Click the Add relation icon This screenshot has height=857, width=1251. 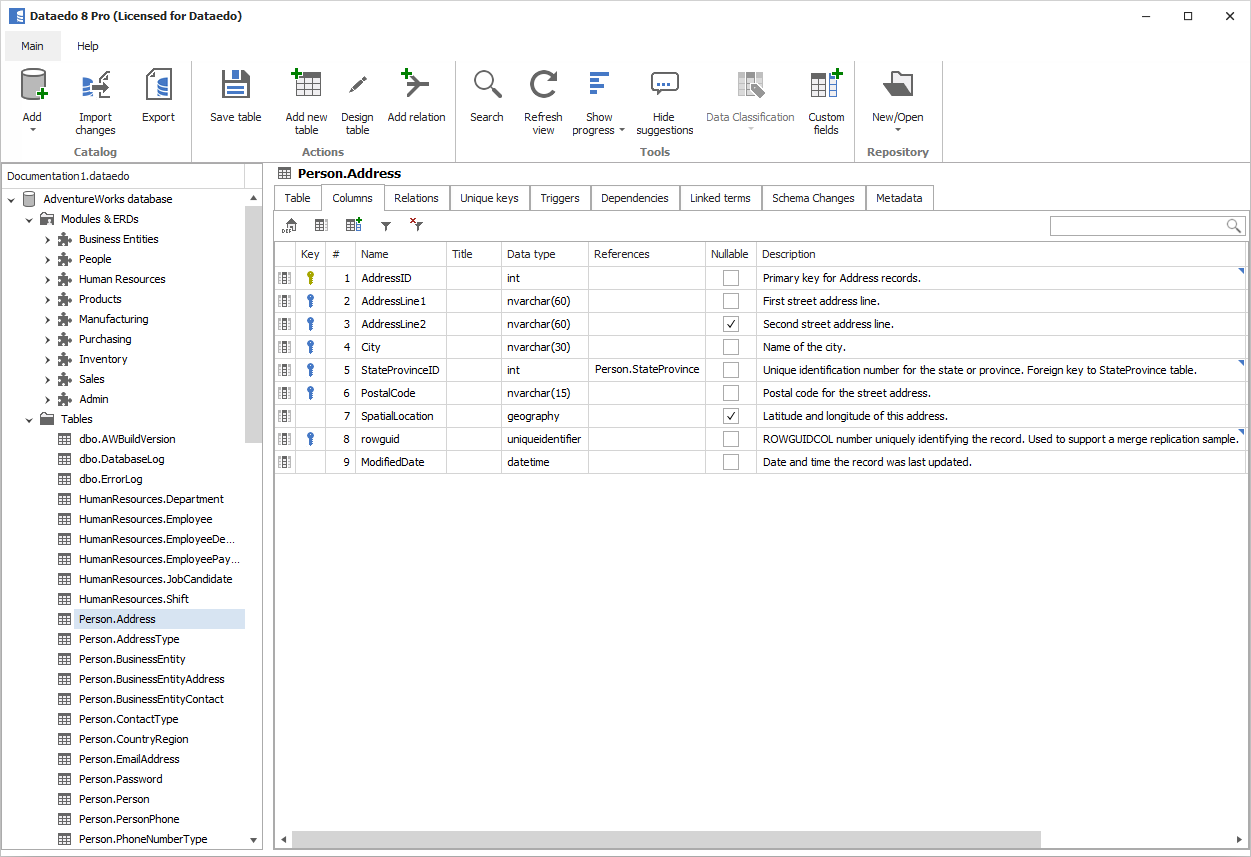pyautogui.click(x=416, y=87)
